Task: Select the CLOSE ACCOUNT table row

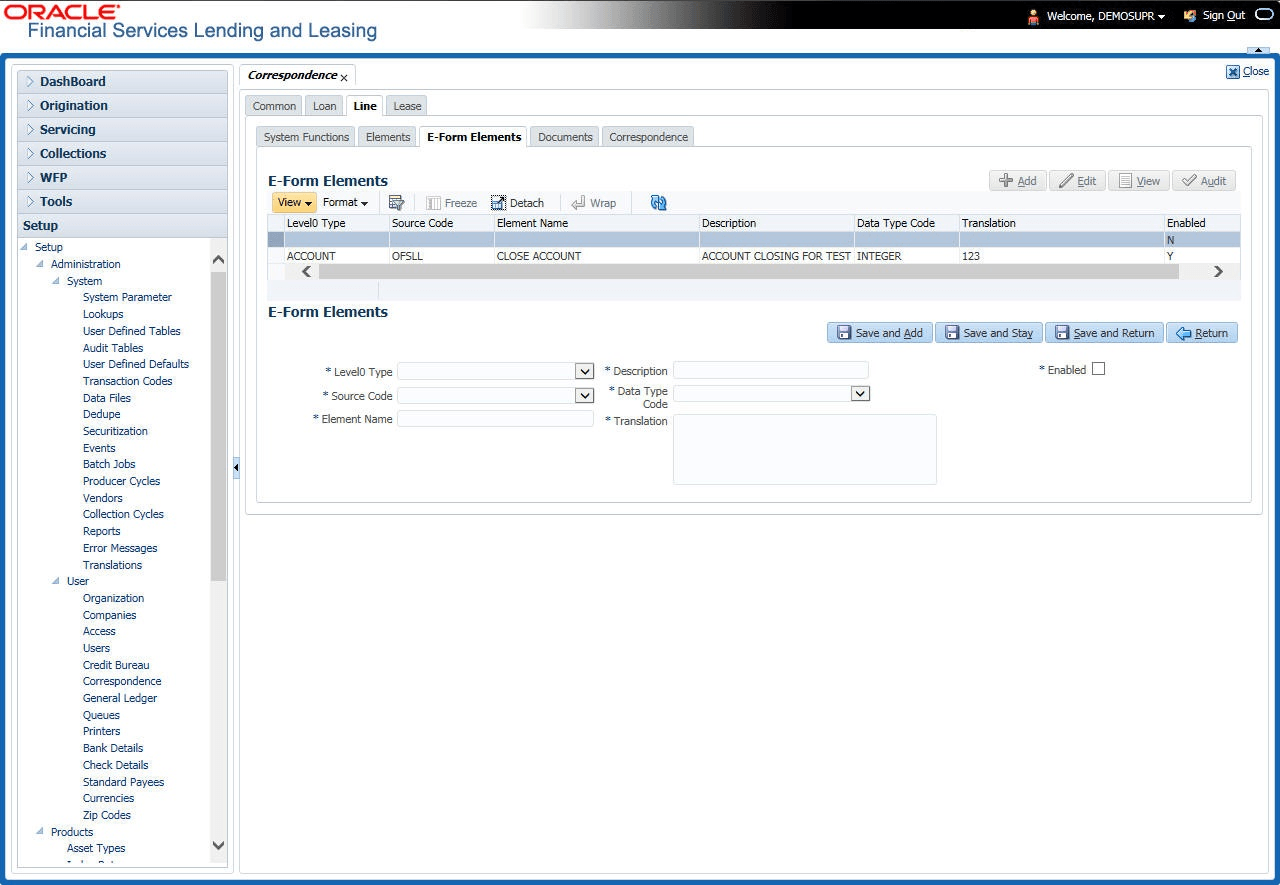Action: [753, 256]
